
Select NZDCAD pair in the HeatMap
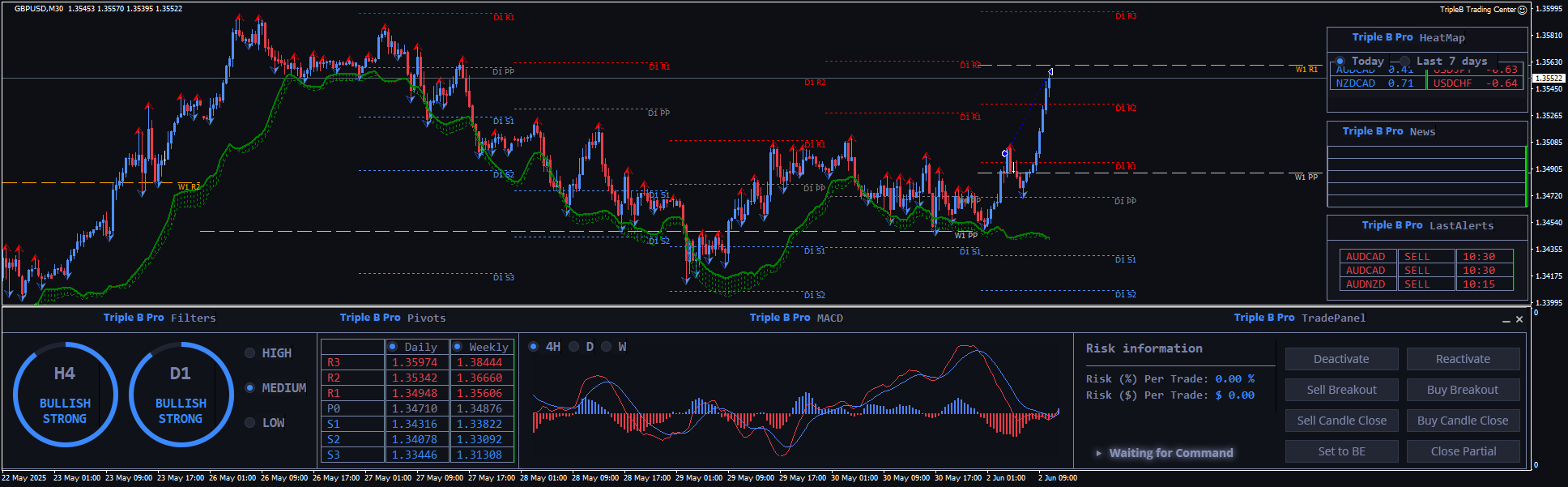tap(1356, 83)
